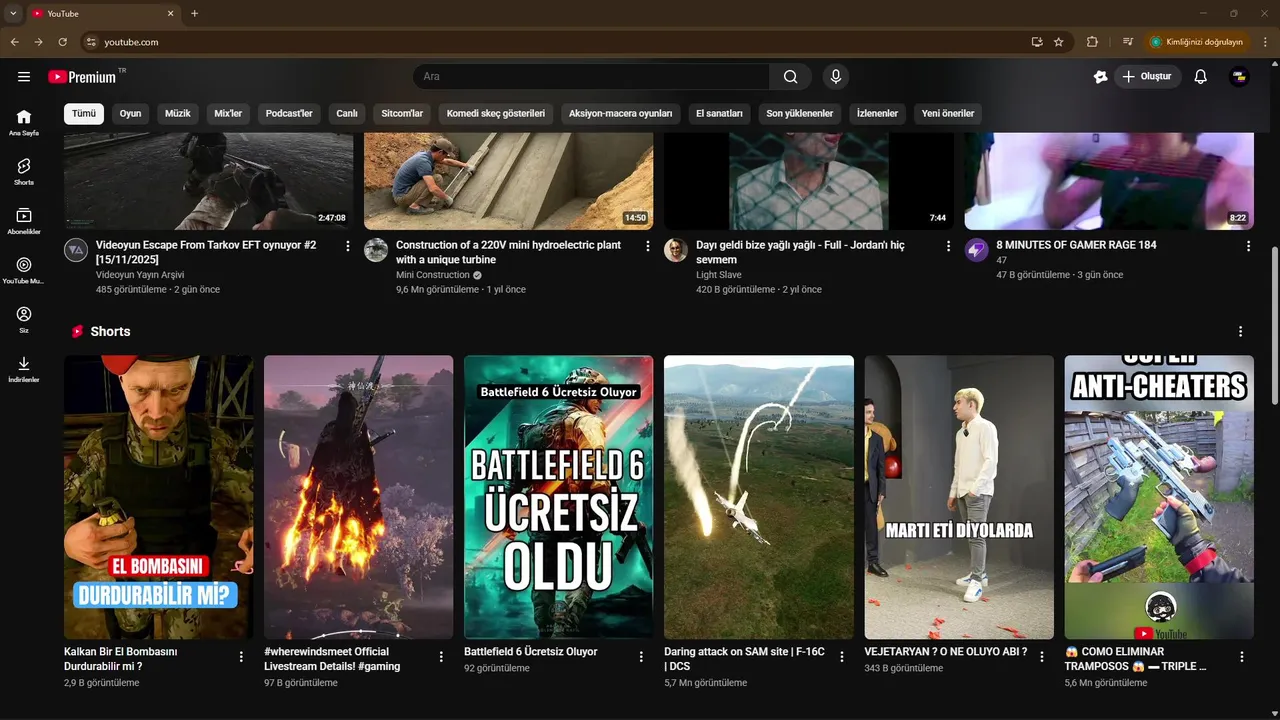Click the Oluştur create button
Screen dimensions: 1280x720
[1148, 77]
